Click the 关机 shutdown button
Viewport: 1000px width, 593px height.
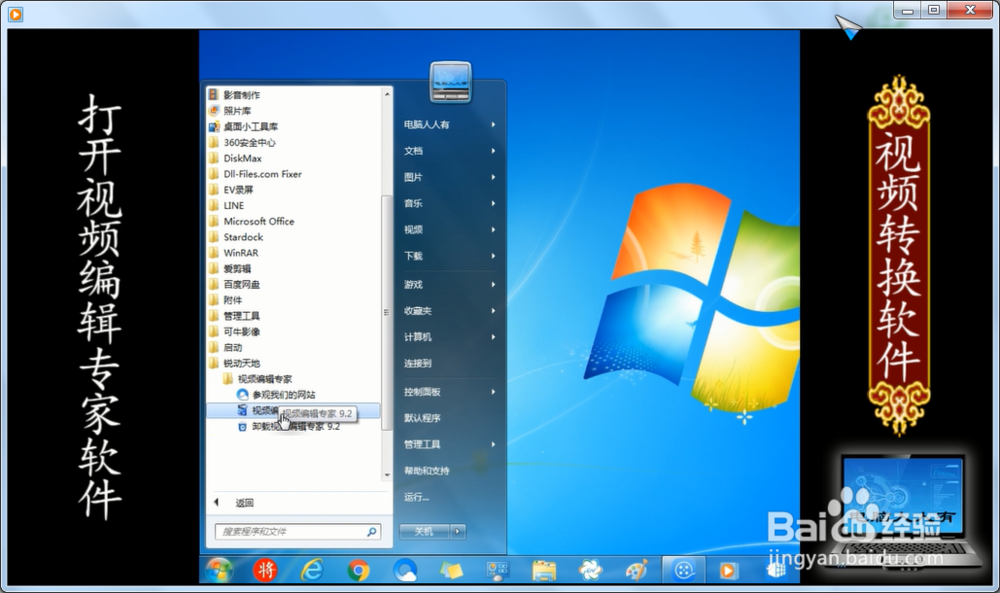pyautogui.click(x=424, y=531)
